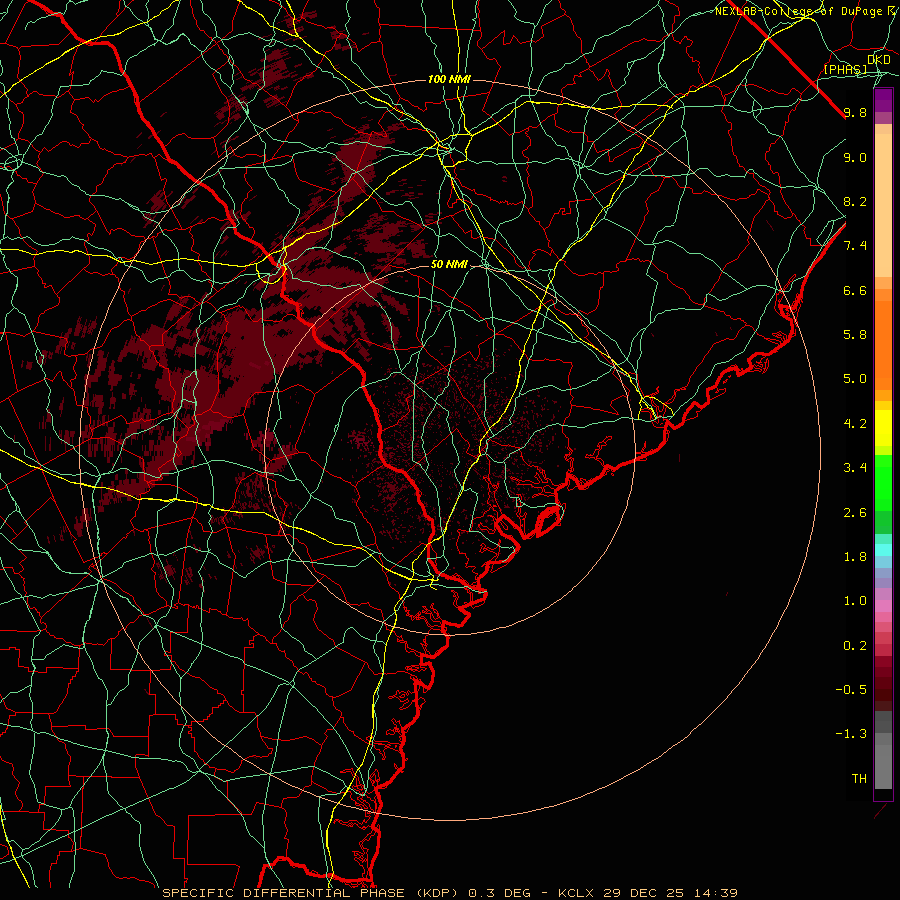This screenshot has height=900, width=900.
Task: Click the -1.3 value on the color scale
Action: [851, 734]
